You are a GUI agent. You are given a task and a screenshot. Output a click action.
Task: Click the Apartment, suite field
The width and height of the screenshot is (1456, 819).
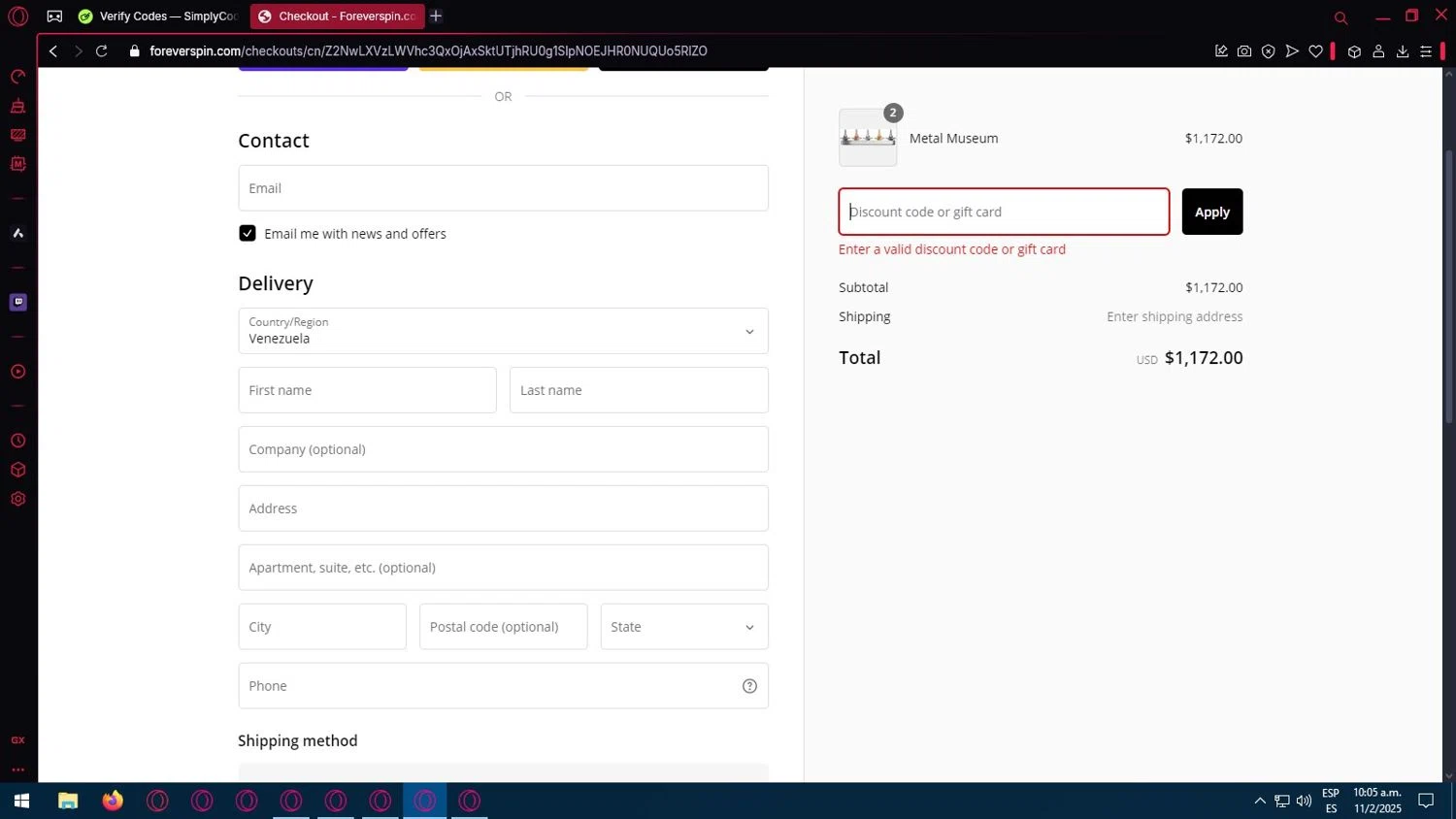[503, 568]
